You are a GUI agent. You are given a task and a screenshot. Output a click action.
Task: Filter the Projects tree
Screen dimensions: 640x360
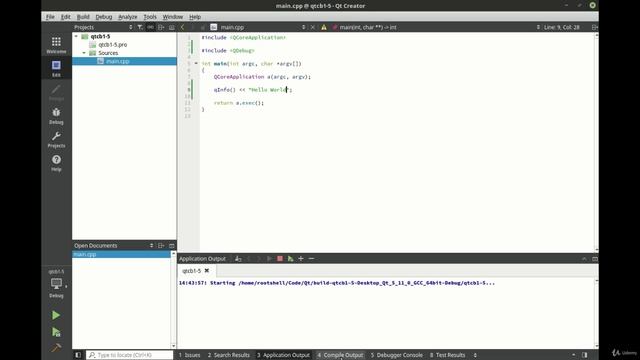(140, 27)
